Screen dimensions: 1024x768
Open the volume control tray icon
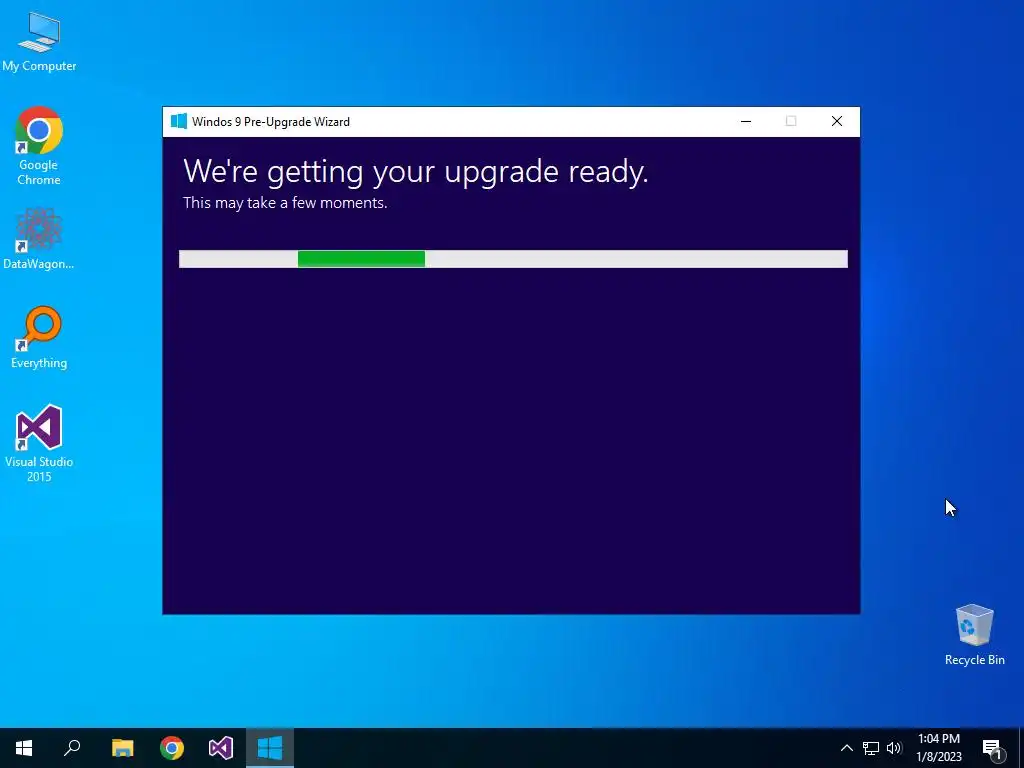click(x=894, y=748)
